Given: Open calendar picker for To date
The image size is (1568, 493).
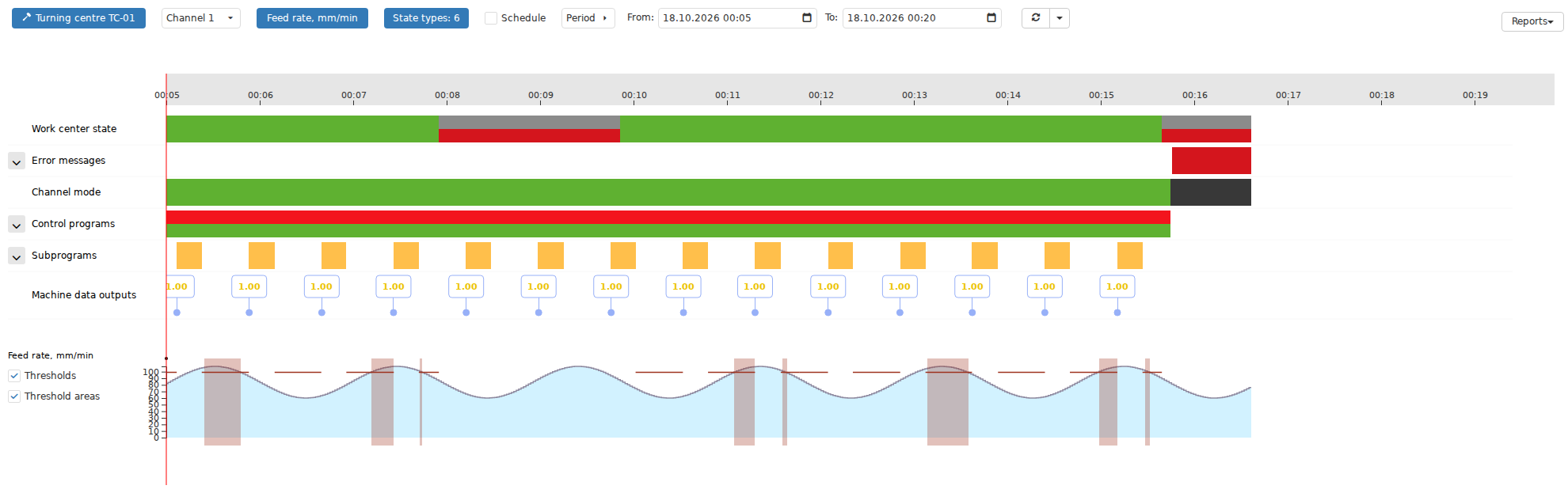Looking at the screenshot, I should (991, 18).
